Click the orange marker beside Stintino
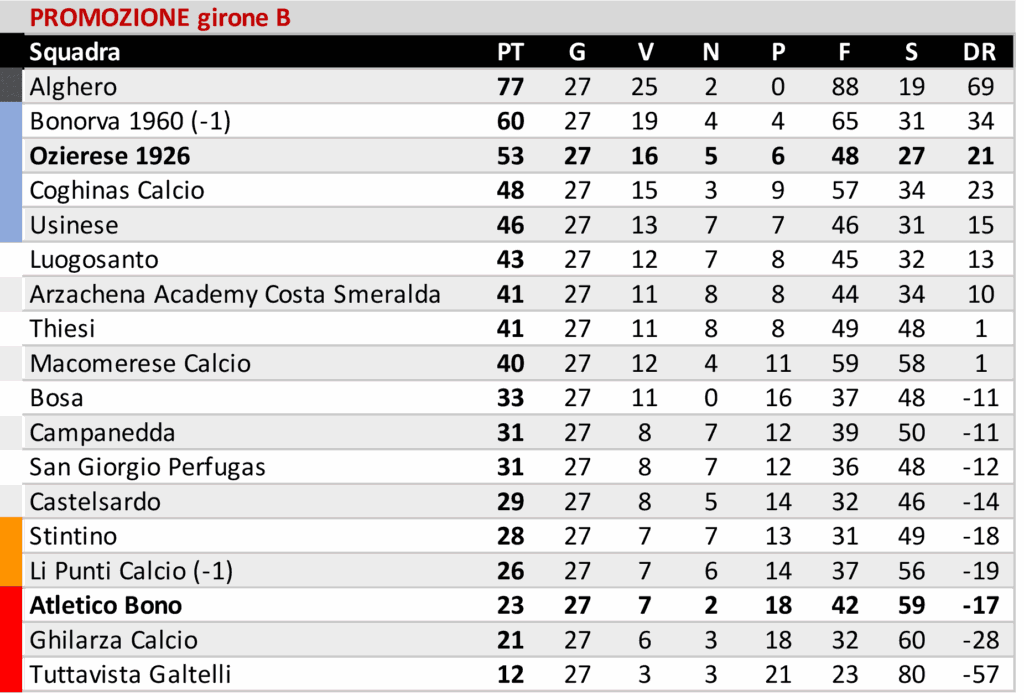The height and width of the screenshot is (700, 1024). coord(11,536)
